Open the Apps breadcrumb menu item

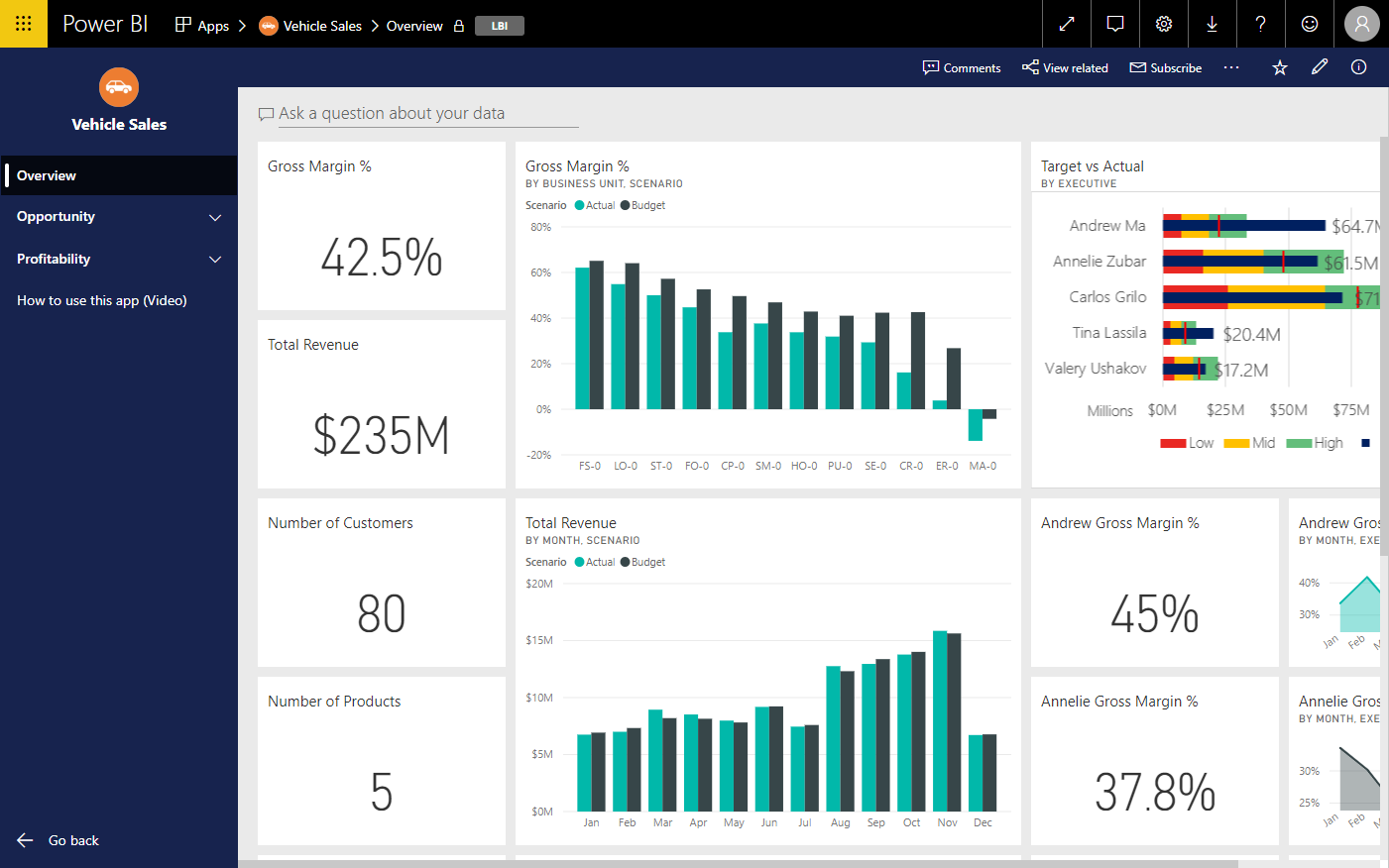click(205, 25)
